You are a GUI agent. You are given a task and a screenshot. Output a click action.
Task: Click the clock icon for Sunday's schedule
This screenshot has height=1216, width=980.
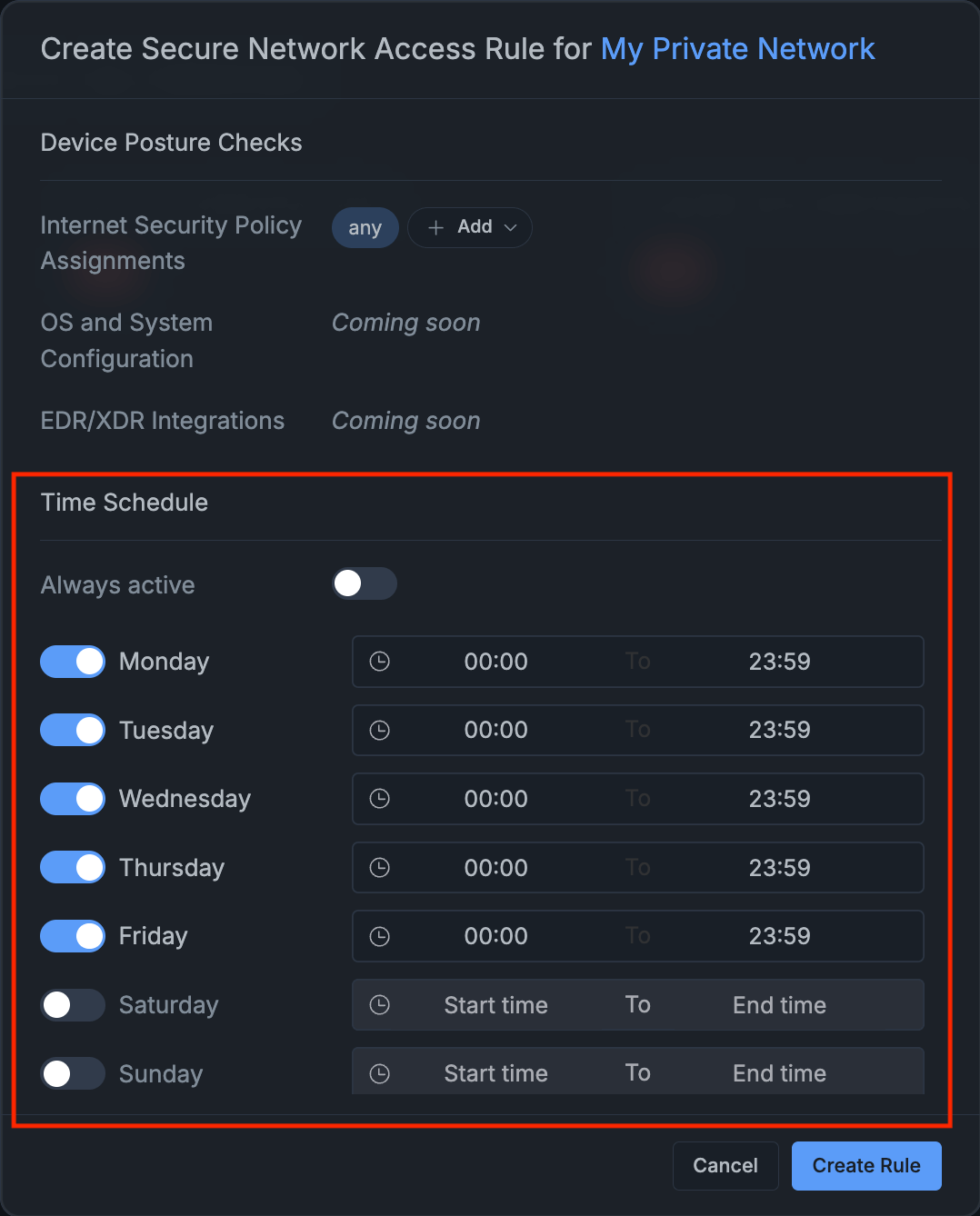379,1073
